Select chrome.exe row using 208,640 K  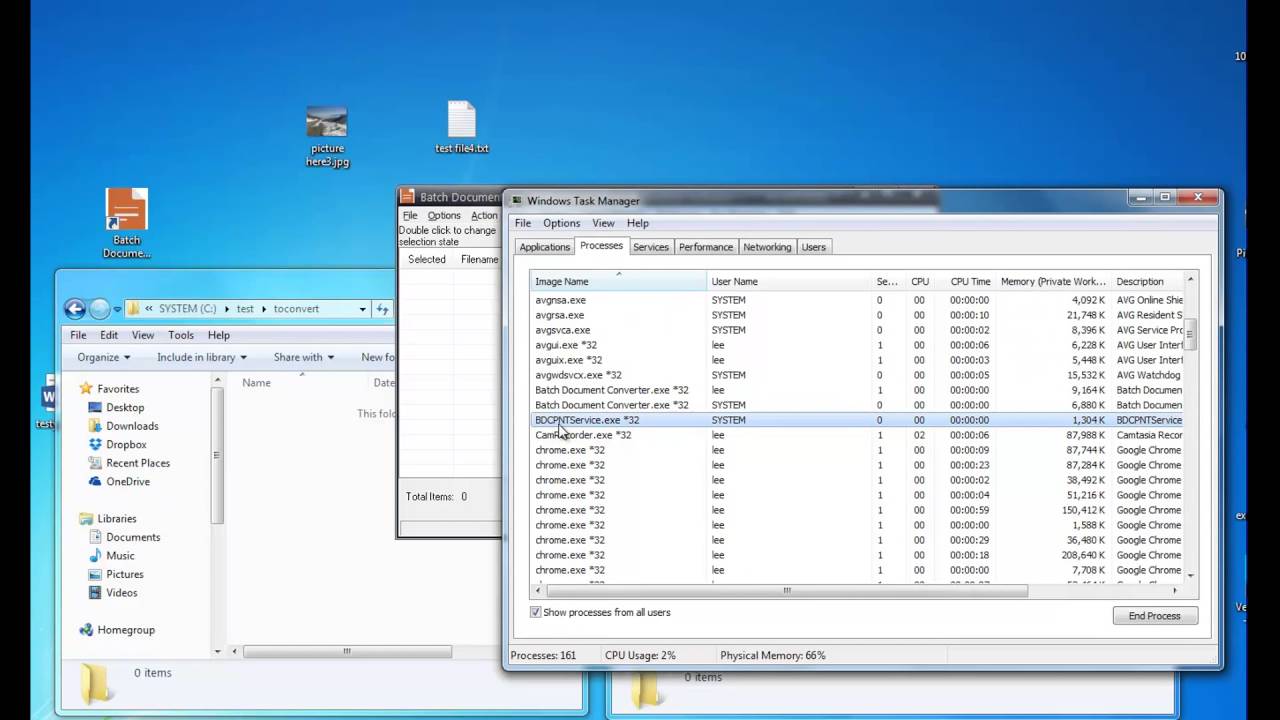coord(856,555)
